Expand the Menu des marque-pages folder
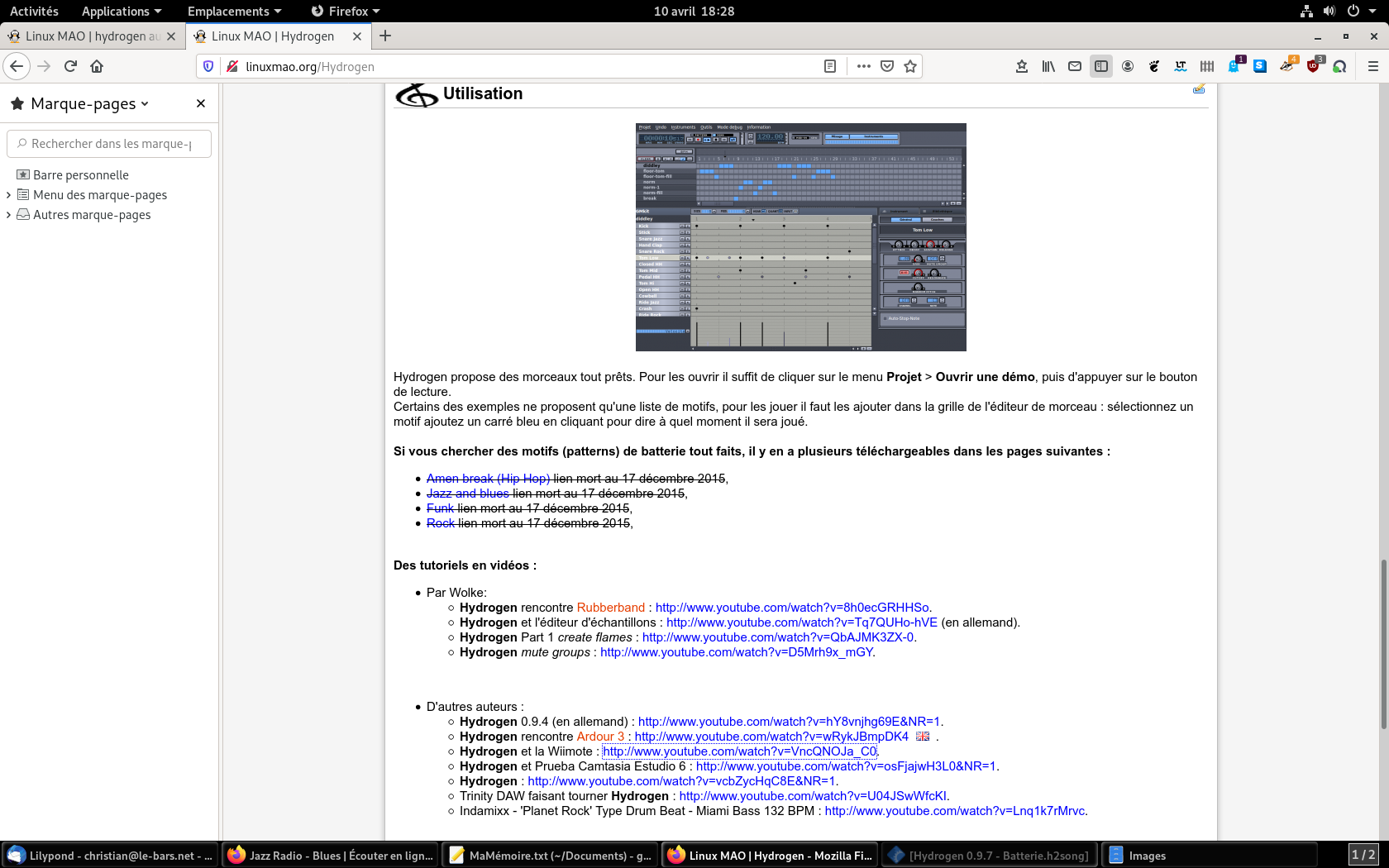Screen dimensions: 1389x868 point(8,195)
